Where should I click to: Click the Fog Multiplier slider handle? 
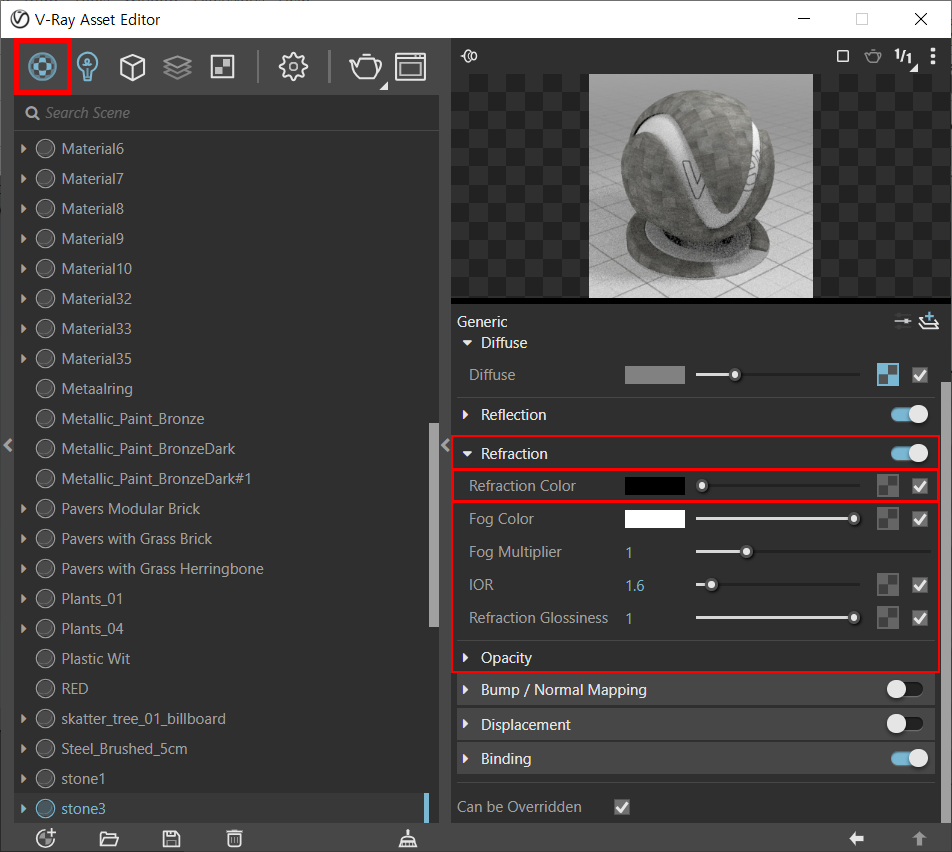746,552
